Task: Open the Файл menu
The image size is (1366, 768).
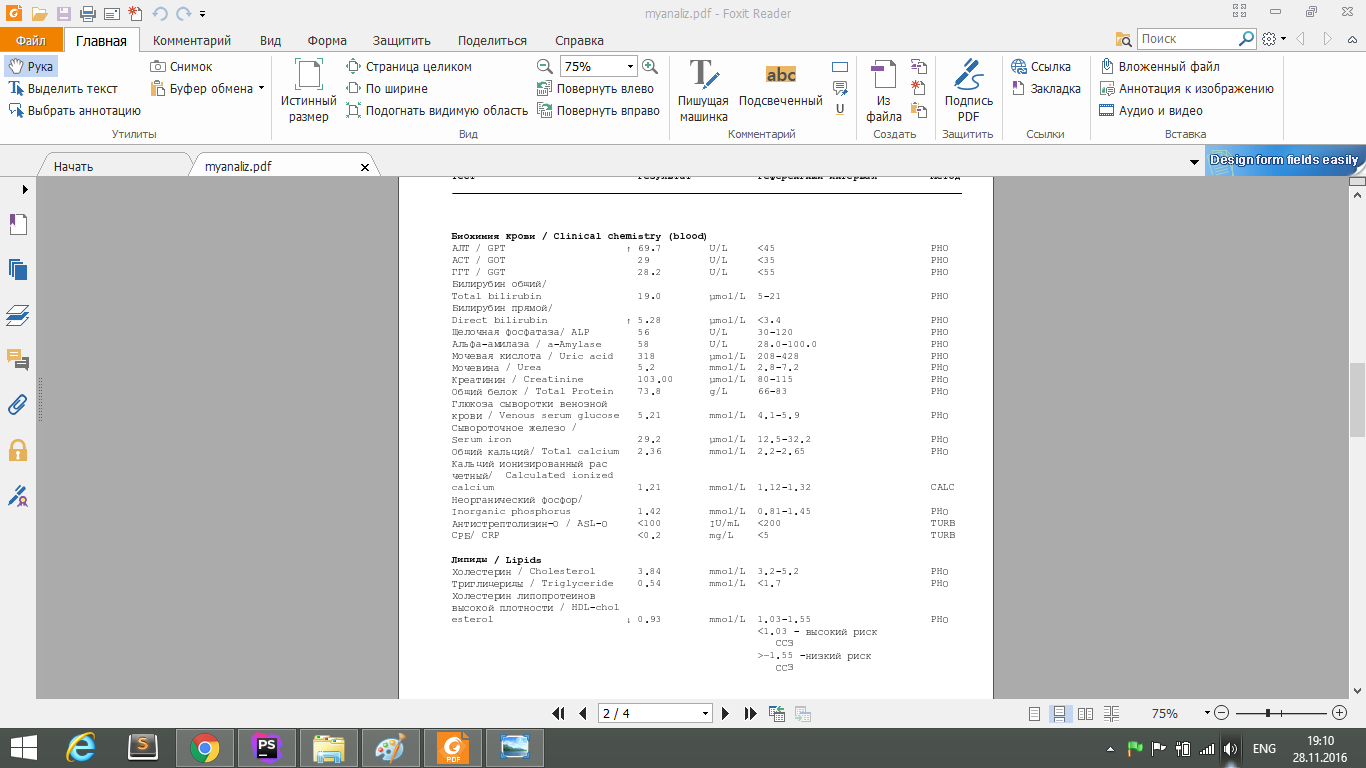Action: [31, 41]
